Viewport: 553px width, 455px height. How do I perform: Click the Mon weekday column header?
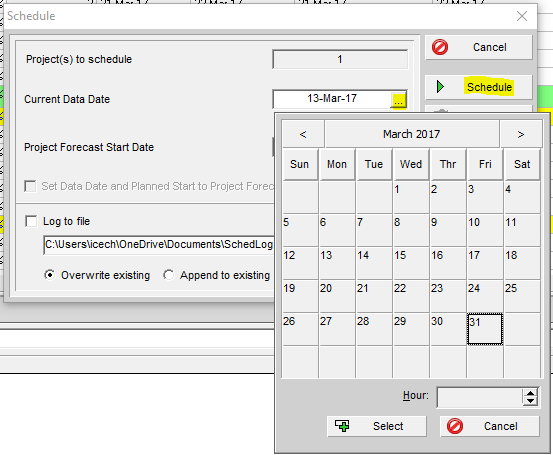337,164
